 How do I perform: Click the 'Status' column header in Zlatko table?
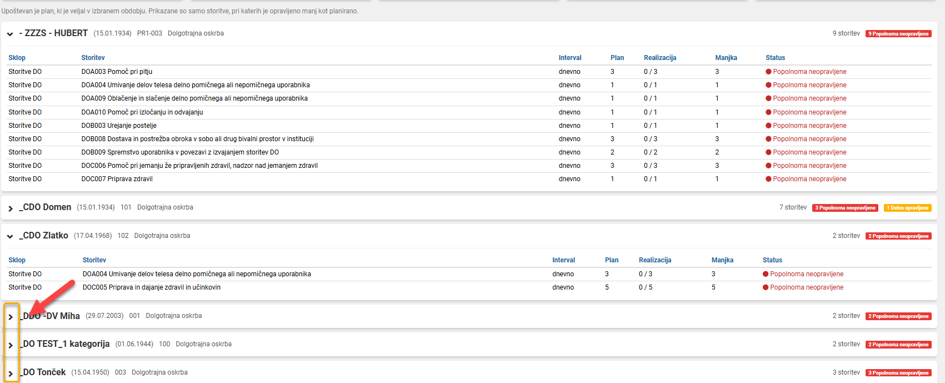pos(772,261)
